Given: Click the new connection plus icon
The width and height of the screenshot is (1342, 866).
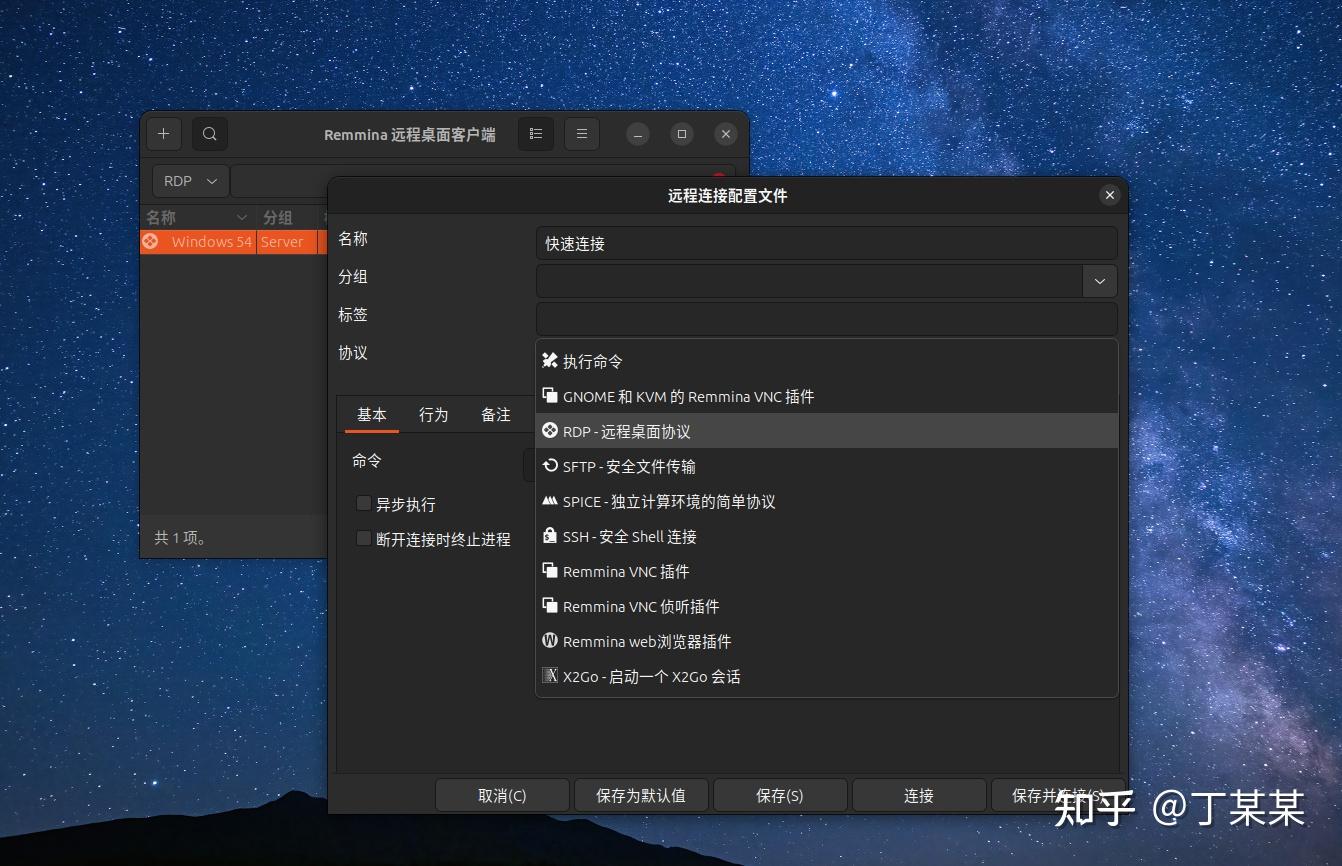Looking at the screenshot, I should coord(163,133).
